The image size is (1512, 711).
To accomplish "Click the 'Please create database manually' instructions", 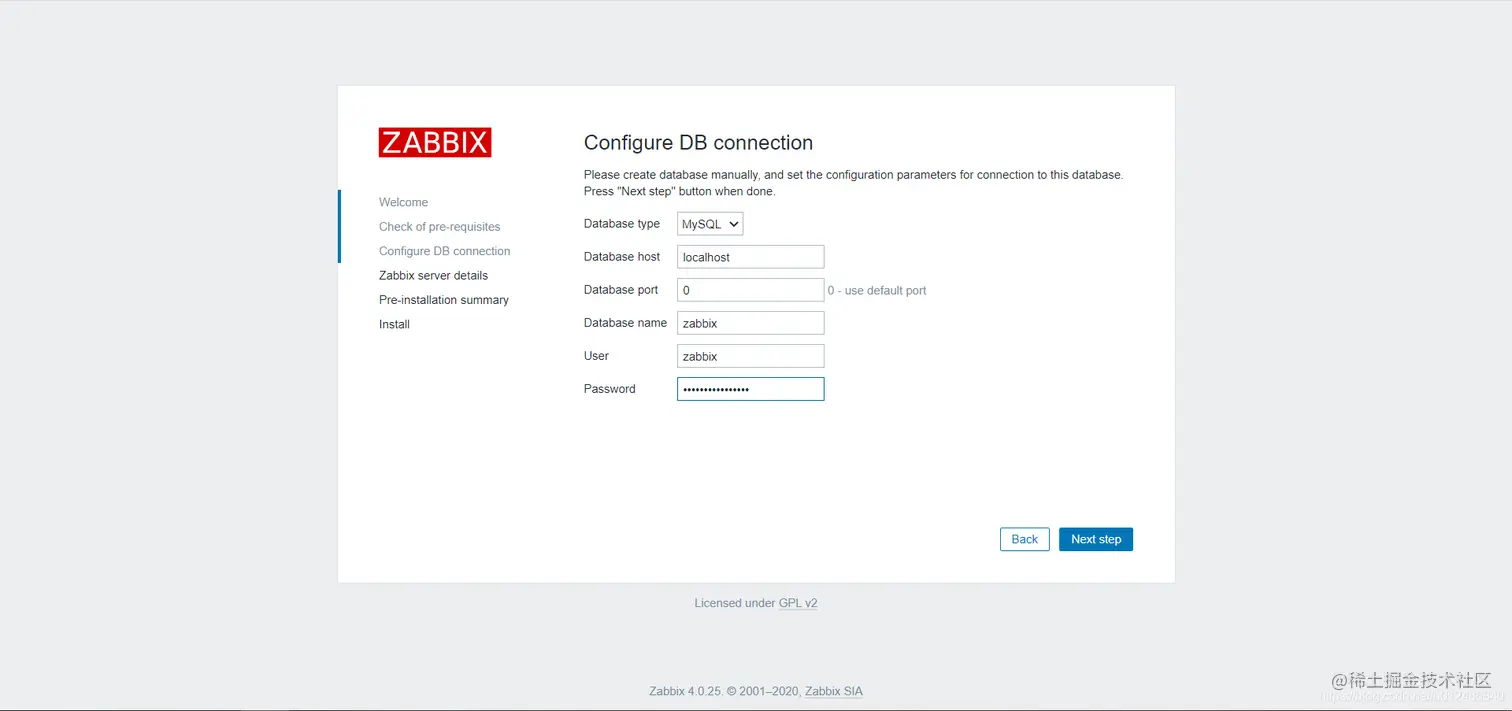I will pyautogui.click(x=854, y=183).
